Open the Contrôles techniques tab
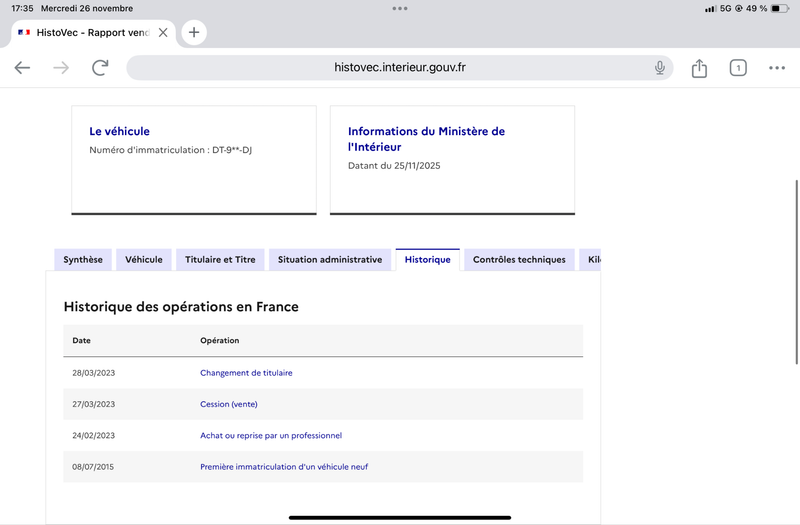This screenshot has height=525, width=800. (519, 260)
